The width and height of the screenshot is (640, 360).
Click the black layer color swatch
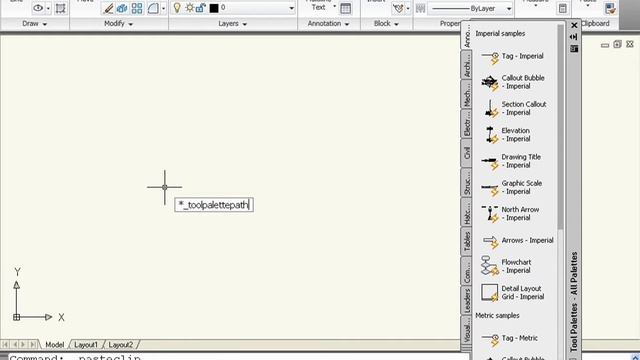point(214,8)
